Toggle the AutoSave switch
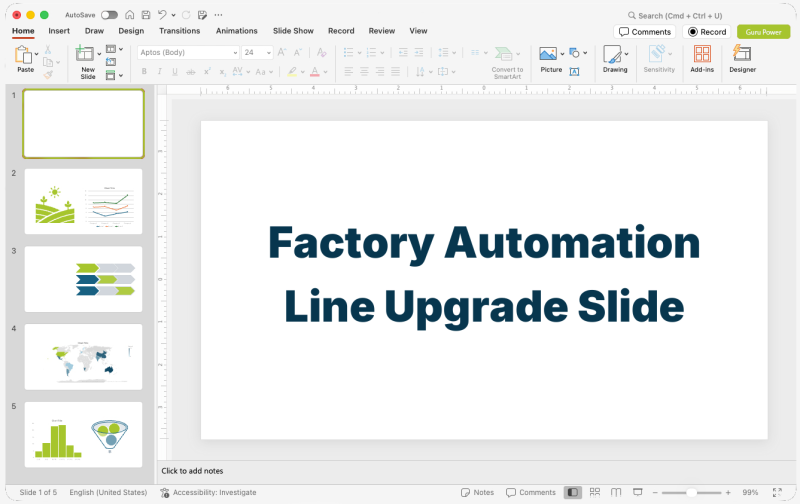Screen dimensions: 800x504 point(109,15)
